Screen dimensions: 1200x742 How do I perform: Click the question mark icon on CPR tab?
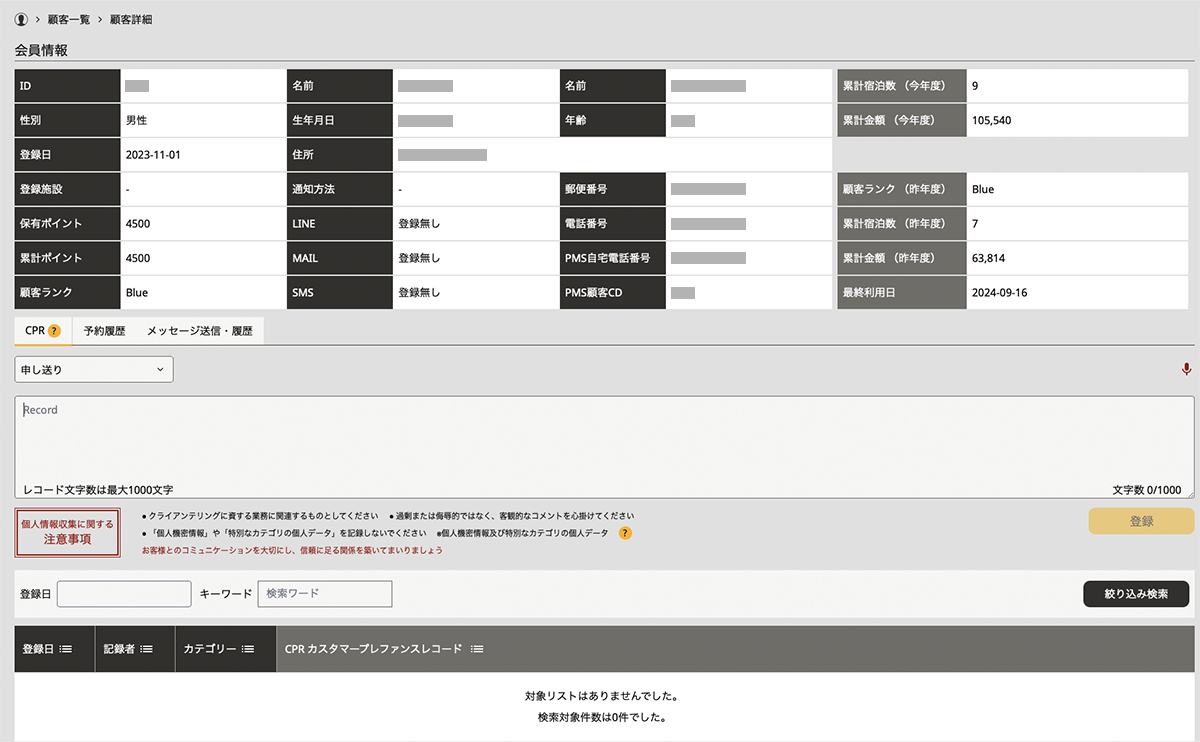(x=54, y=331)
